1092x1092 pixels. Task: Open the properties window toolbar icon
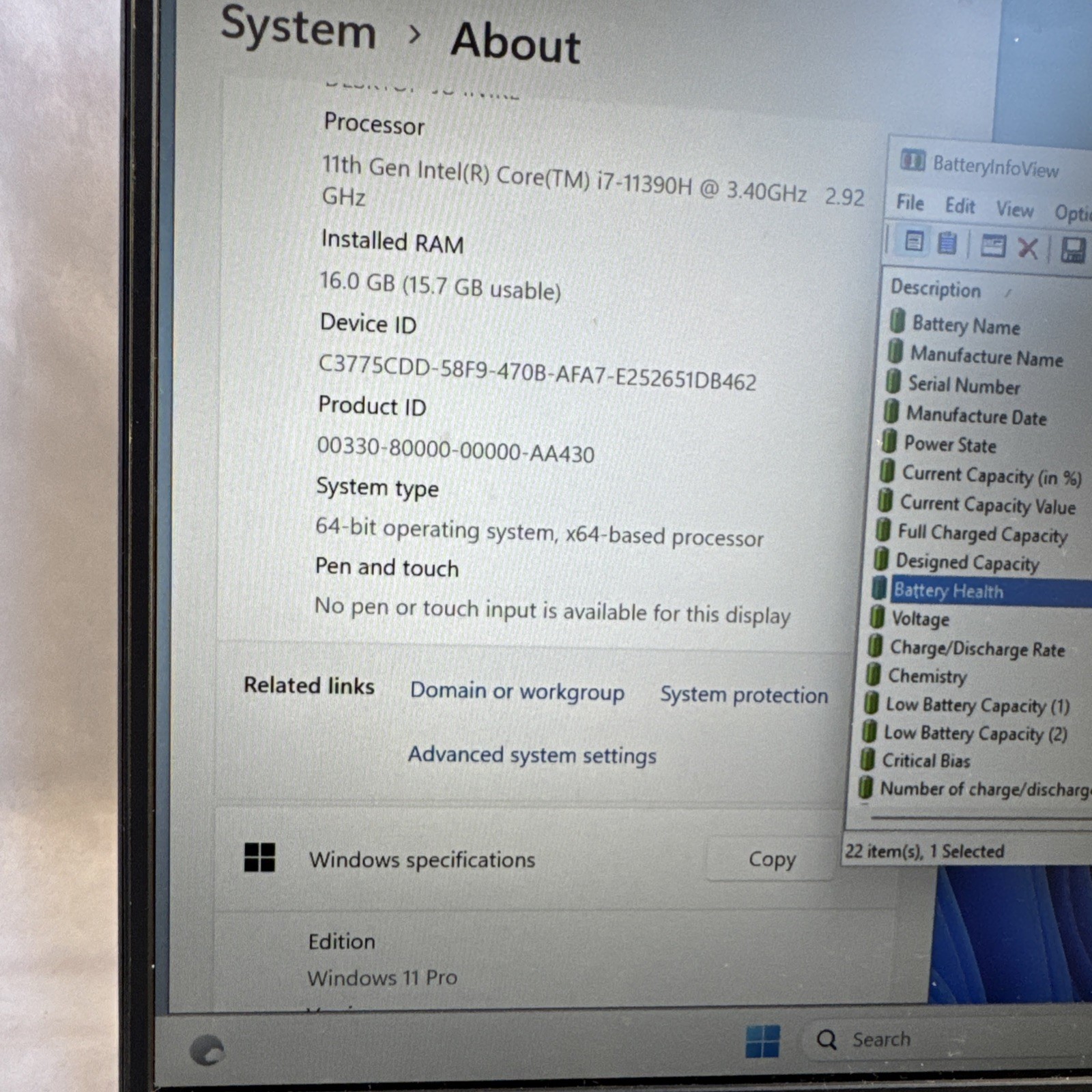pyautogui.click(x=992, y=246)
